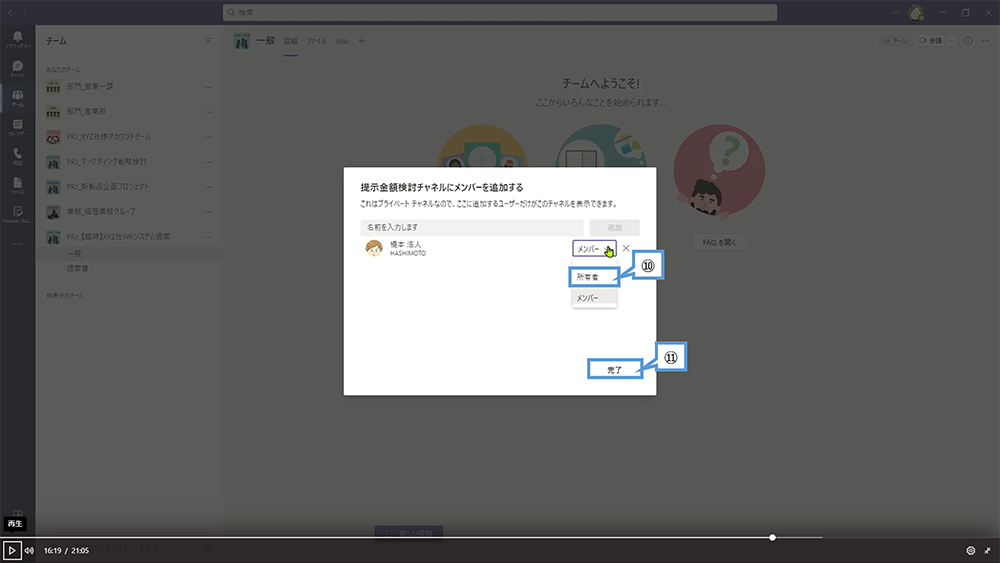The height and width of the screenshot is (563, 1000).
Task: Exit fullscreen in video player
Action: pyautogui.click(x=987, y=550)
